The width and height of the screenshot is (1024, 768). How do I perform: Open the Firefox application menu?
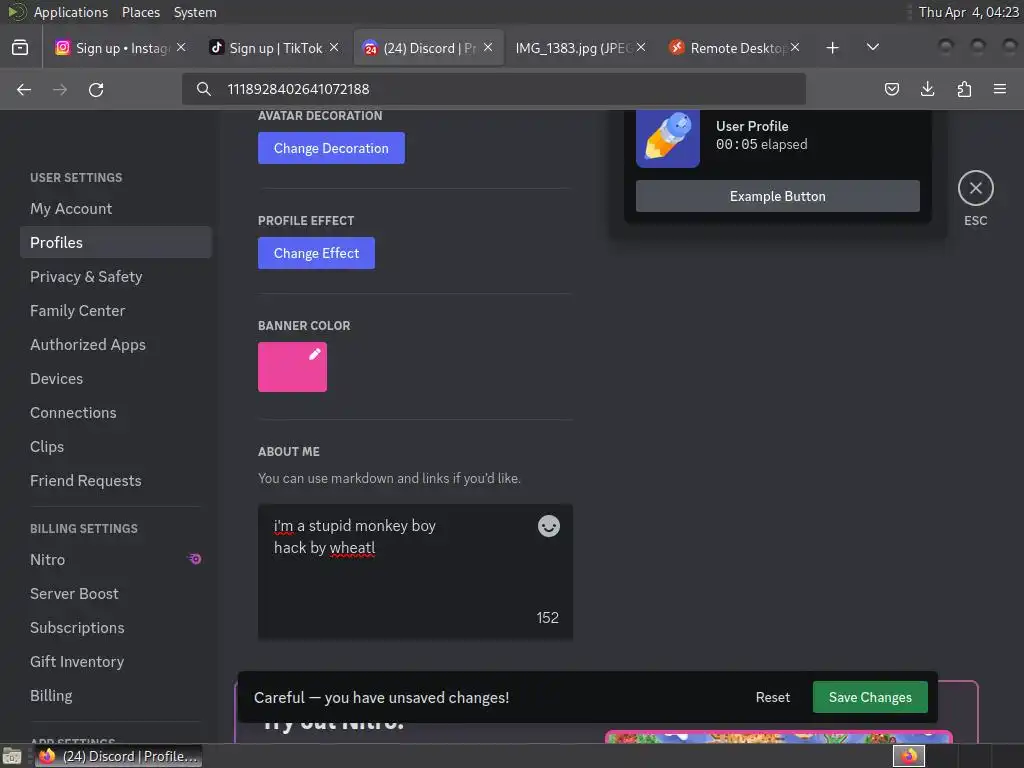pos(1000,89)
